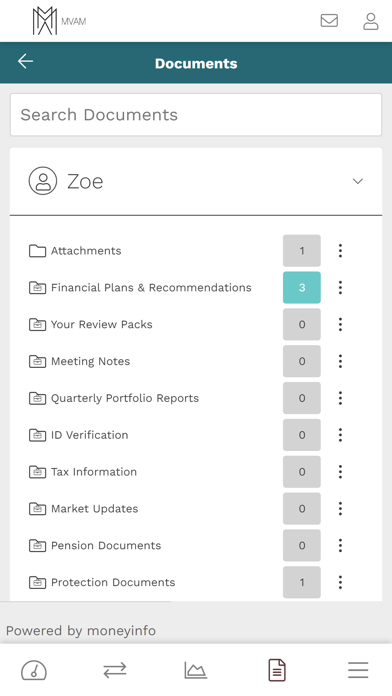Click the highlighted count badge showing 3

click(302, 288)
